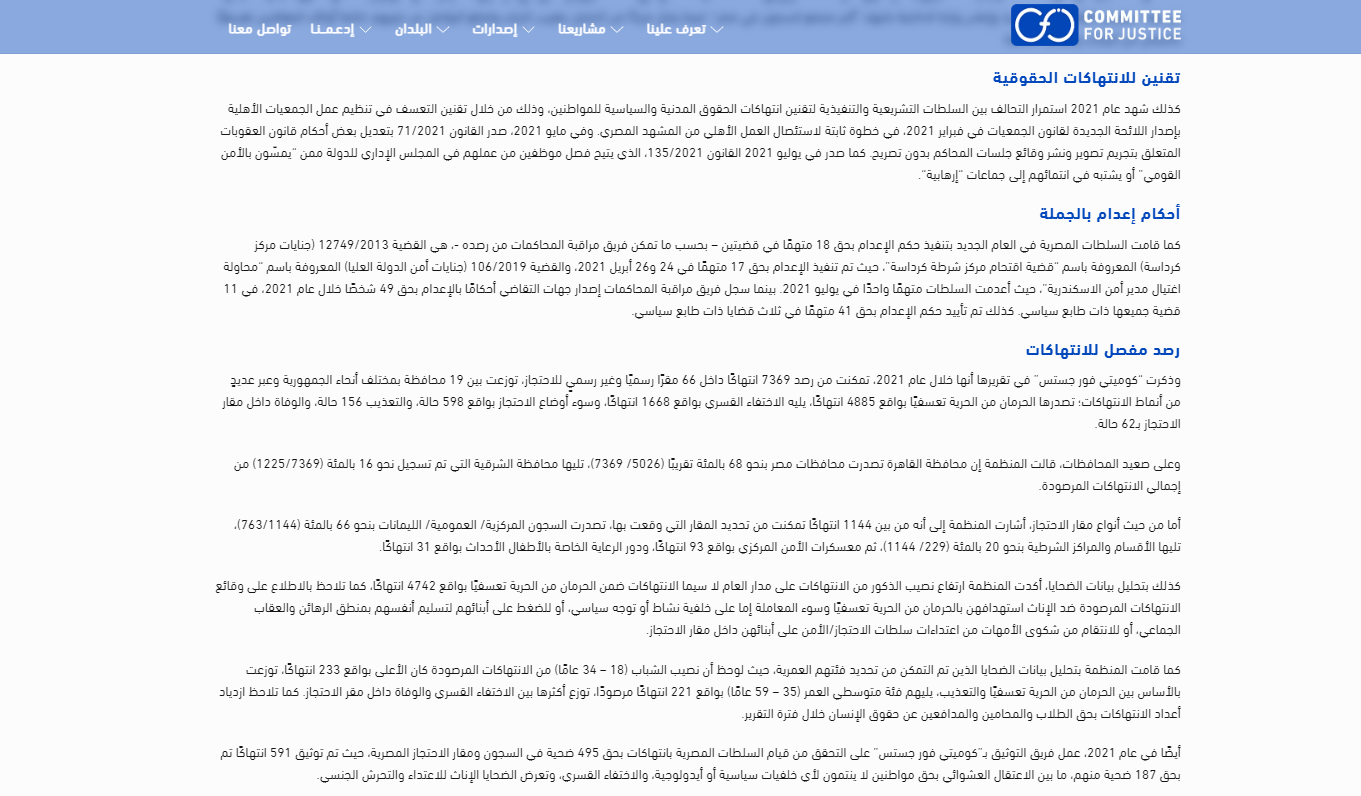This screenshot has height=796, width=1361.
Task: Click the إدعمنا support link
Action: pos(334,29)
